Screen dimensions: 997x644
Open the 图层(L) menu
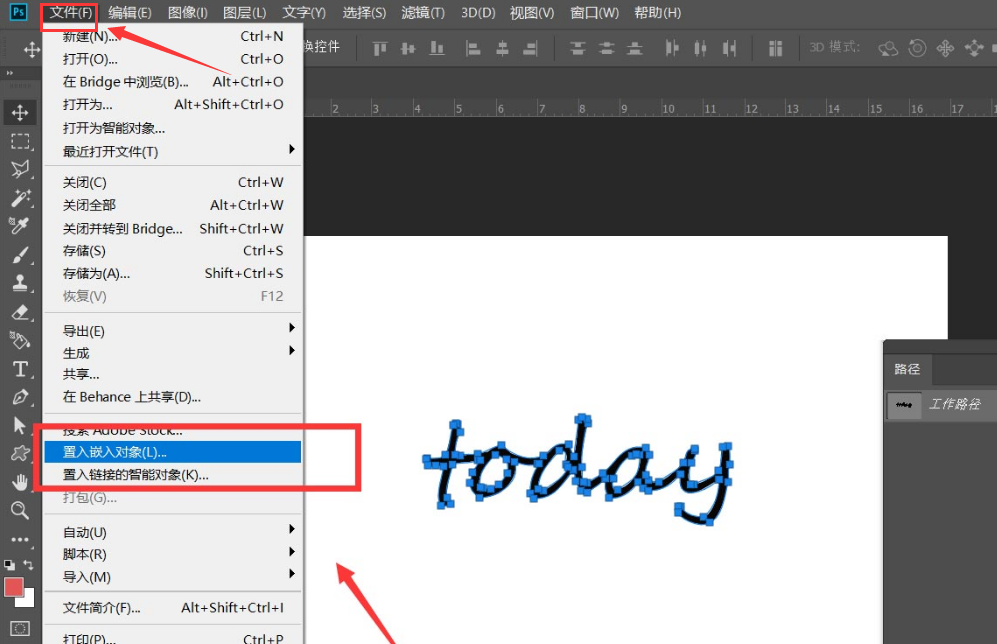click(x=245, y=13)
